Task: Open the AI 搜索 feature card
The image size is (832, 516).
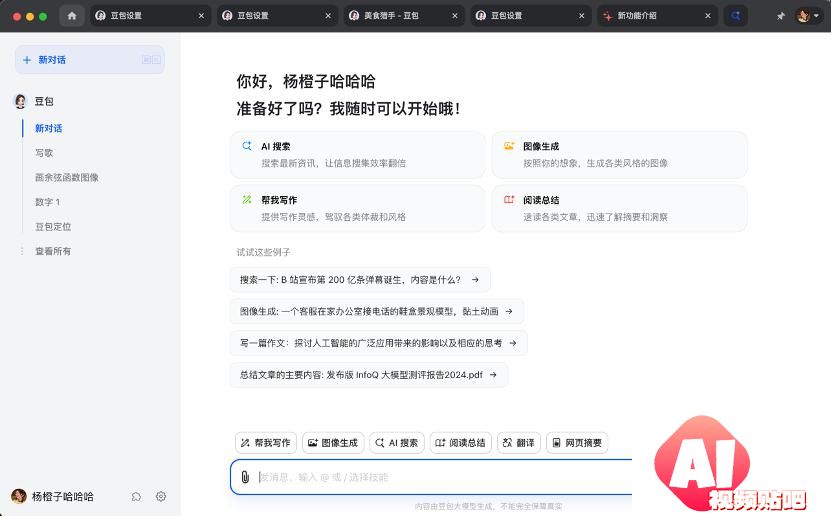Action: click(358, 154)
